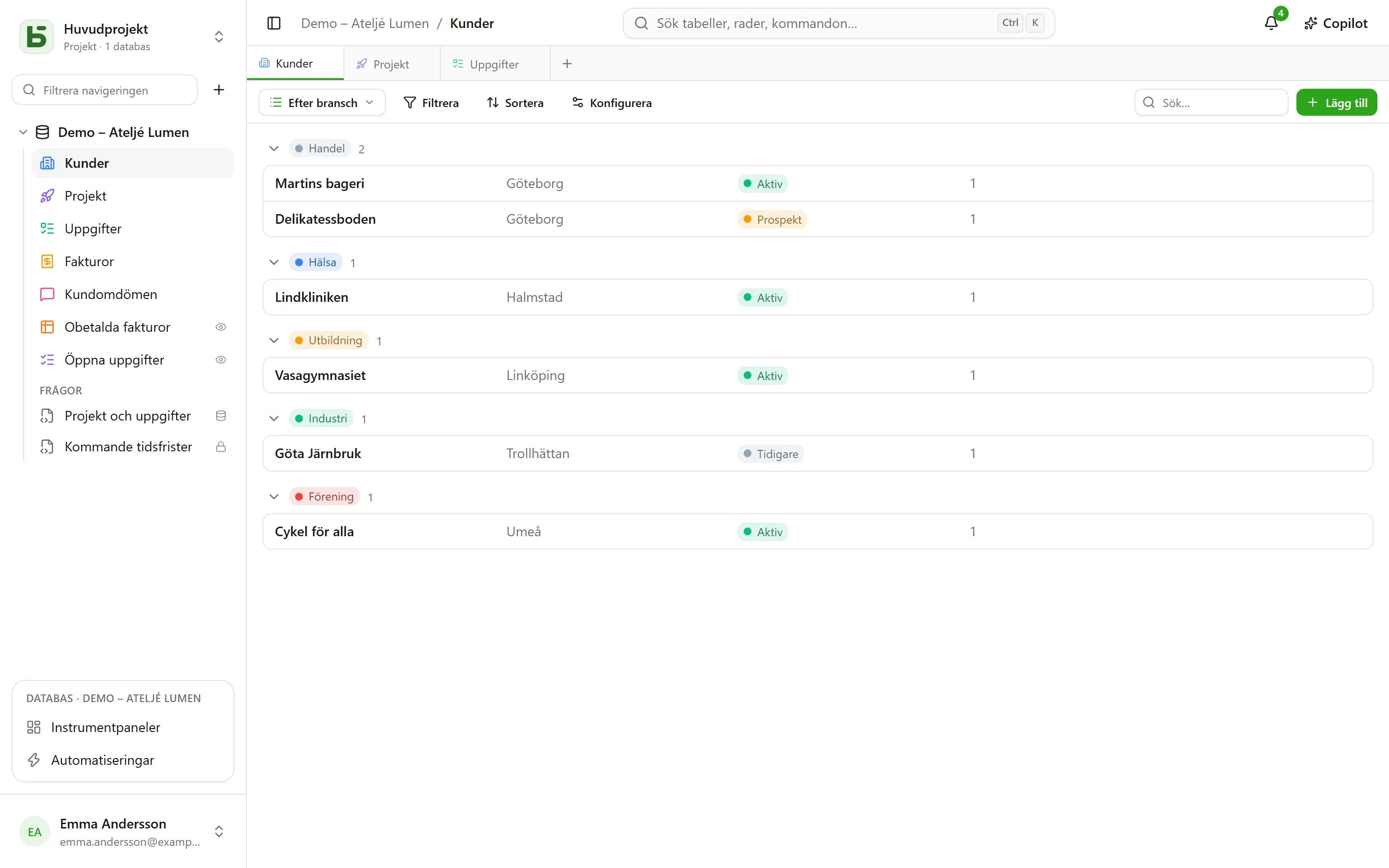Open Obetalda fakturor view
The height and width of the screenshot is (868, 1389).
(133, 326)
